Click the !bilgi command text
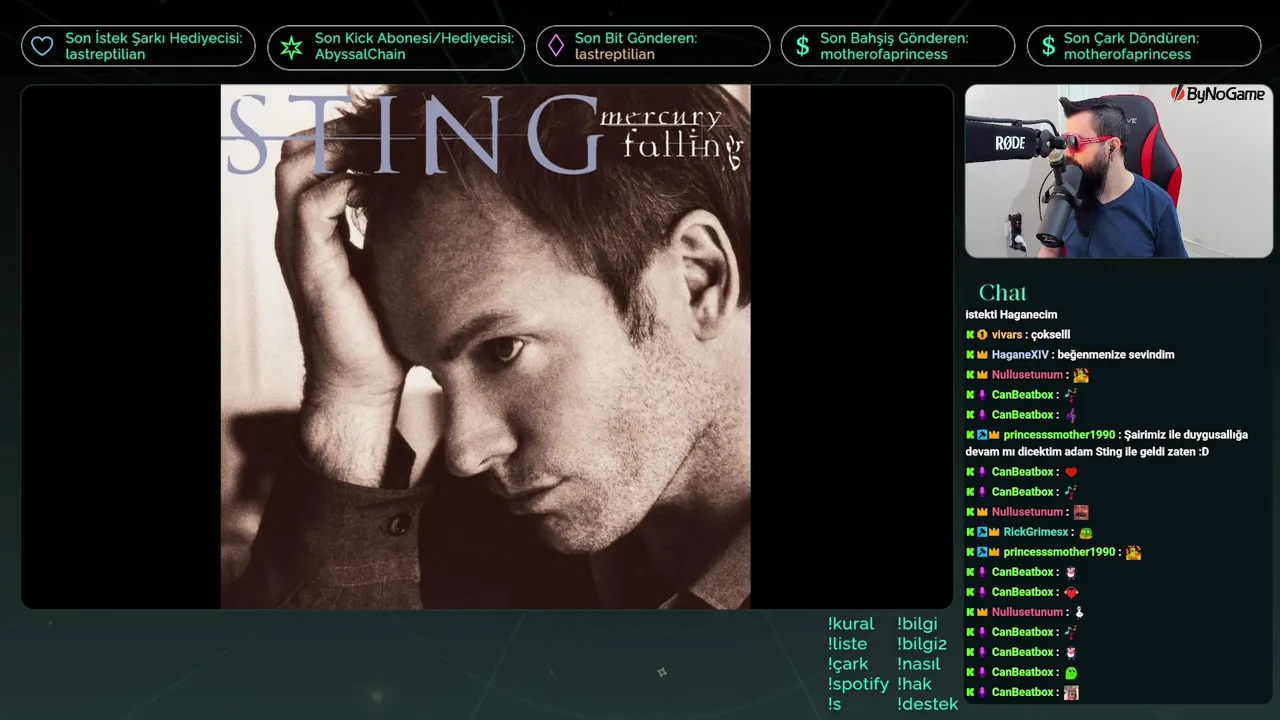The width and height of the screenshot is (1280, 720). pos(918,624)
